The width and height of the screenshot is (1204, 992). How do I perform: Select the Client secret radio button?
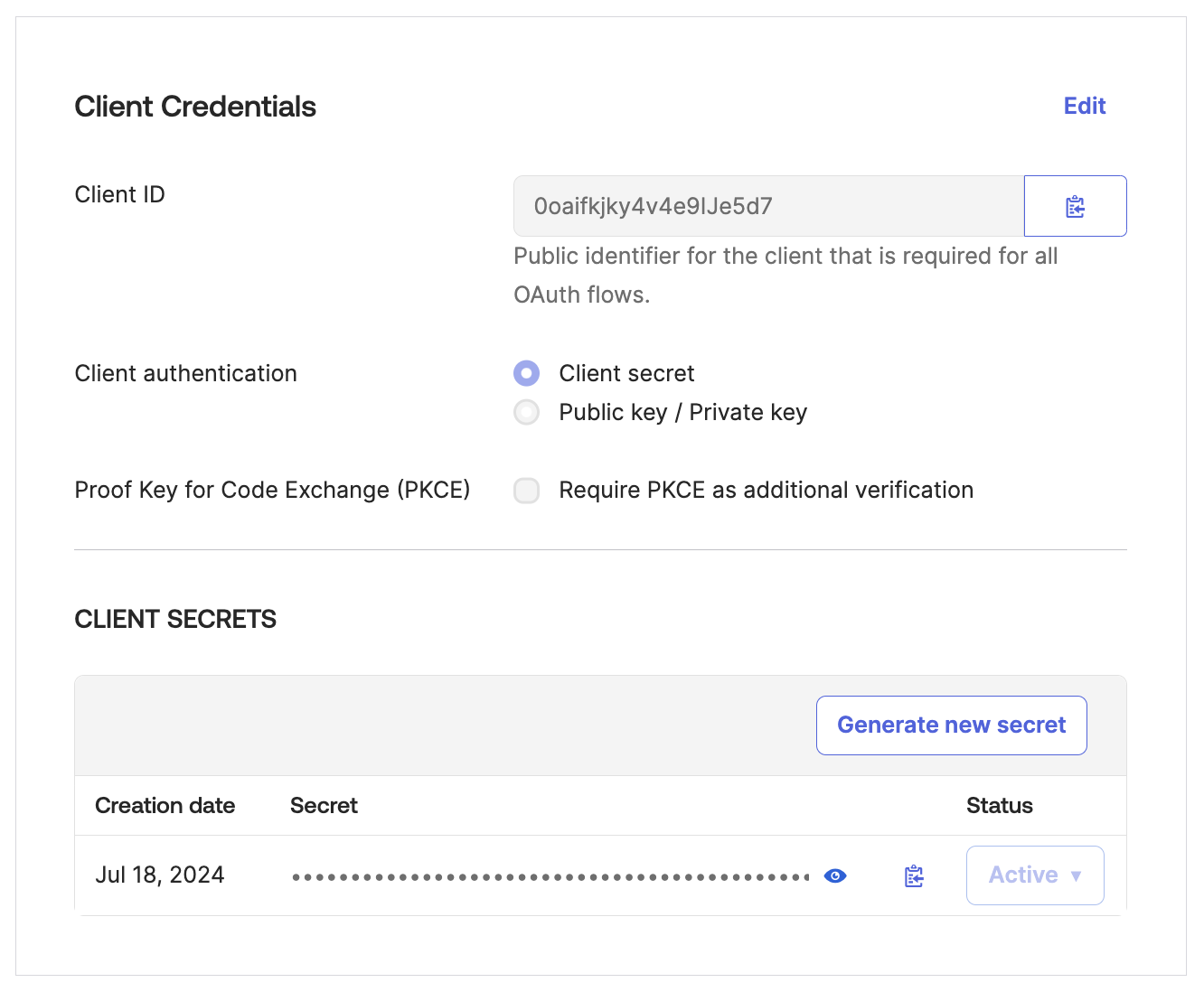(x=526, y=373)
